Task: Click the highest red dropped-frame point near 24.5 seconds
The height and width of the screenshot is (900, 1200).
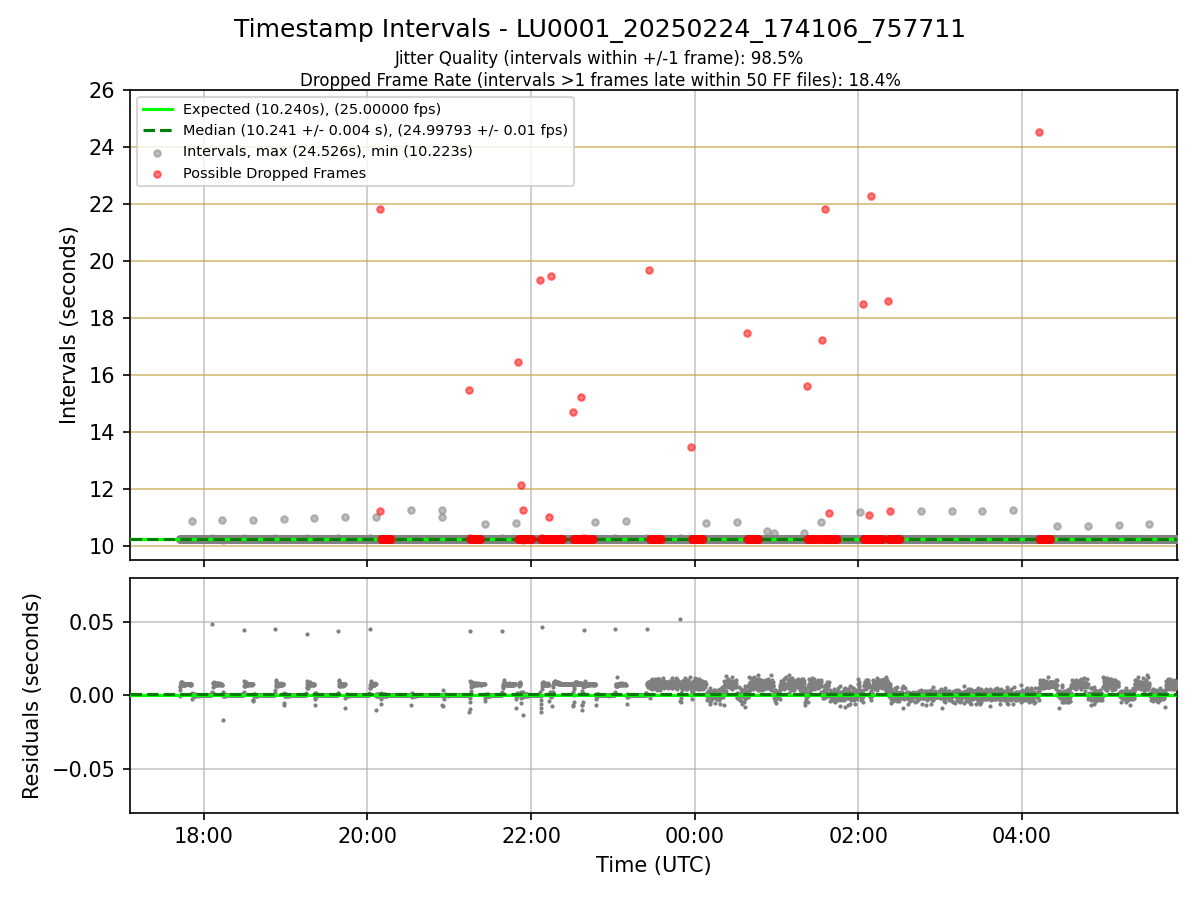Action: [1039, 132]
